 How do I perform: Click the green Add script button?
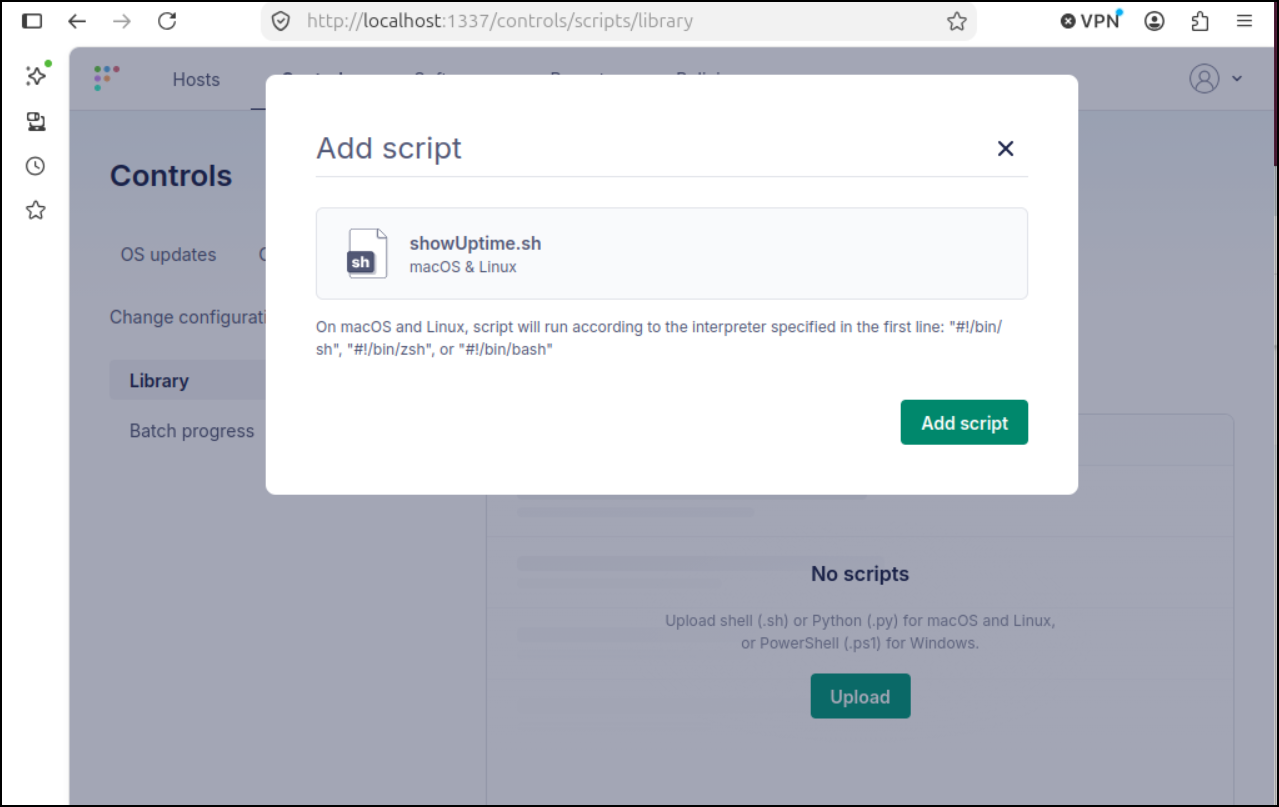(964, 423)
